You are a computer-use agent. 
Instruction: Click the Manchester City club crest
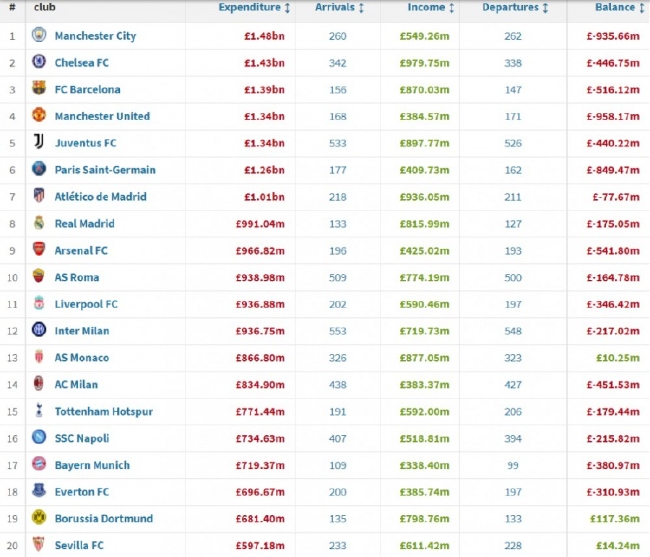pos(39,36)
